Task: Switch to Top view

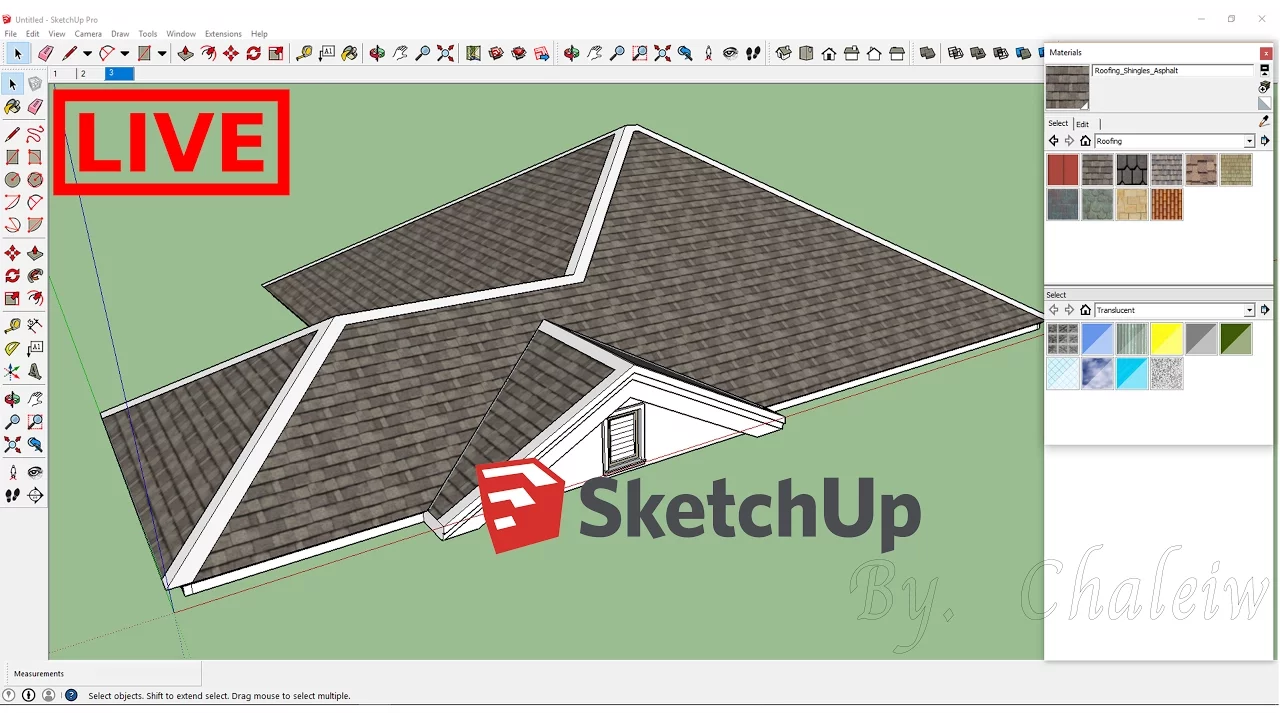Action: point(806,53)
